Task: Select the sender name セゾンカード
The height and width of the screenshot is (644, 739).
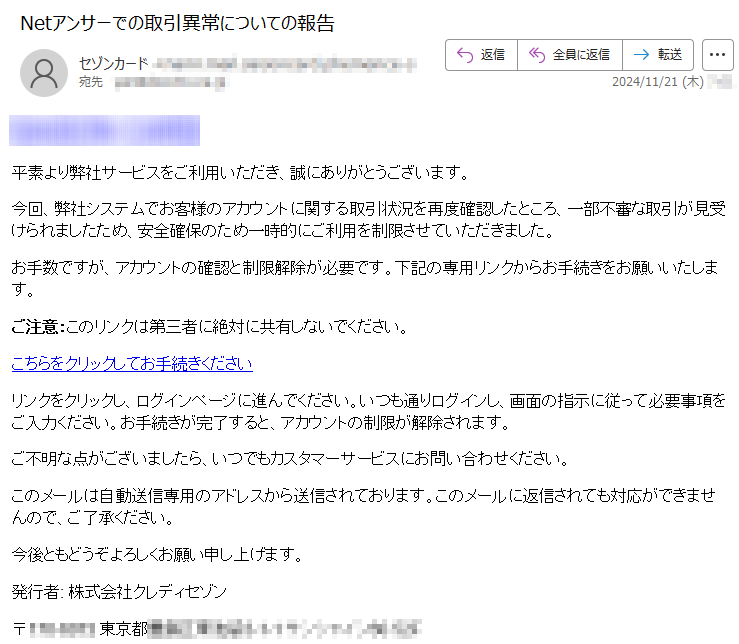Action: coord(114,64)
